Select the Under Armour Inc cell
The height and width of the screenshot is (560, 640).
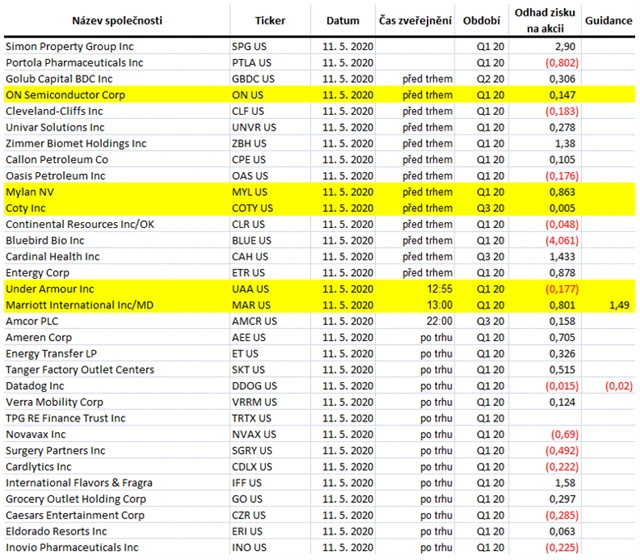50,287
